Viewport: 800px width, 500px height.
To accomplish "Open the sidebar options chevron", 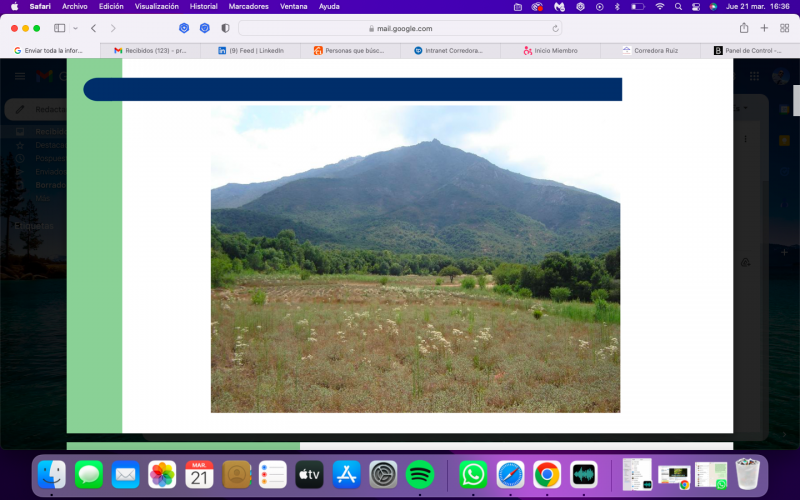I will point(76,29).
